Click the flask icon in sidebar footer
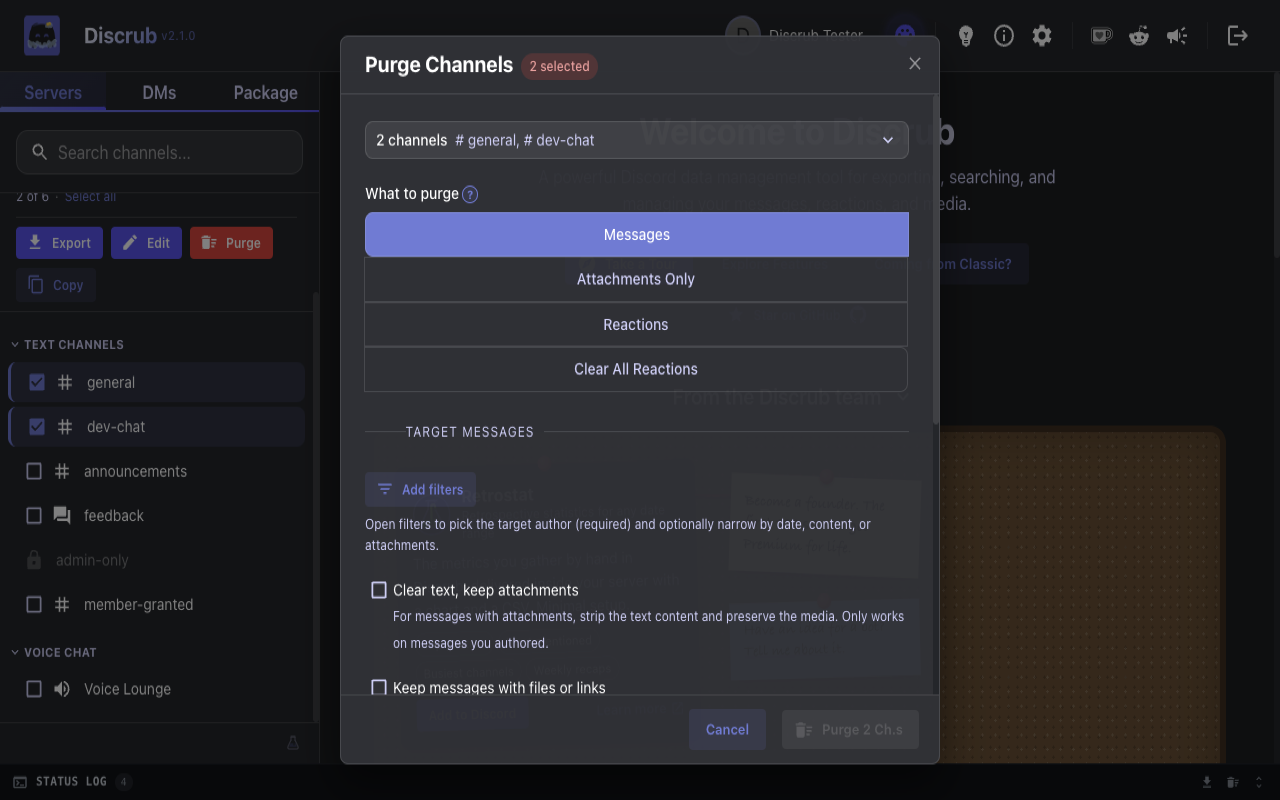The image size is (1280, 800). (x=293, y=742)
